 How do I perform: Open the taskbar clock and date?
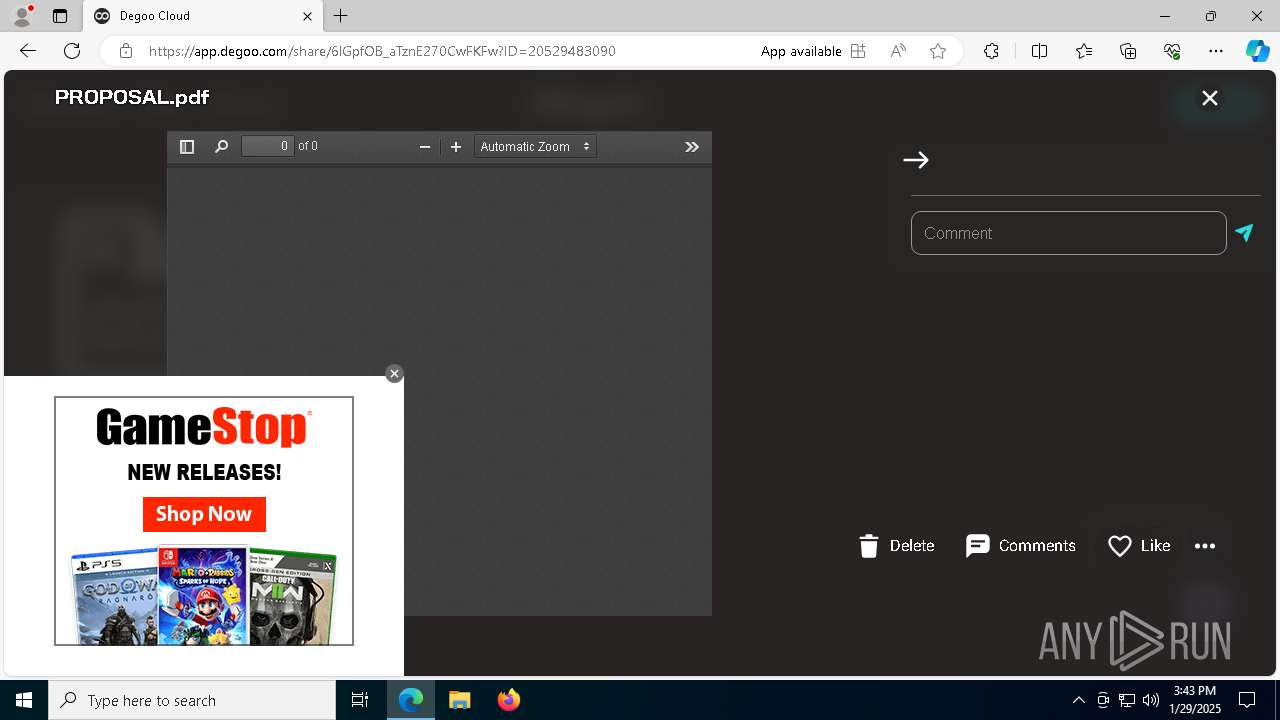click(1195, 700)
